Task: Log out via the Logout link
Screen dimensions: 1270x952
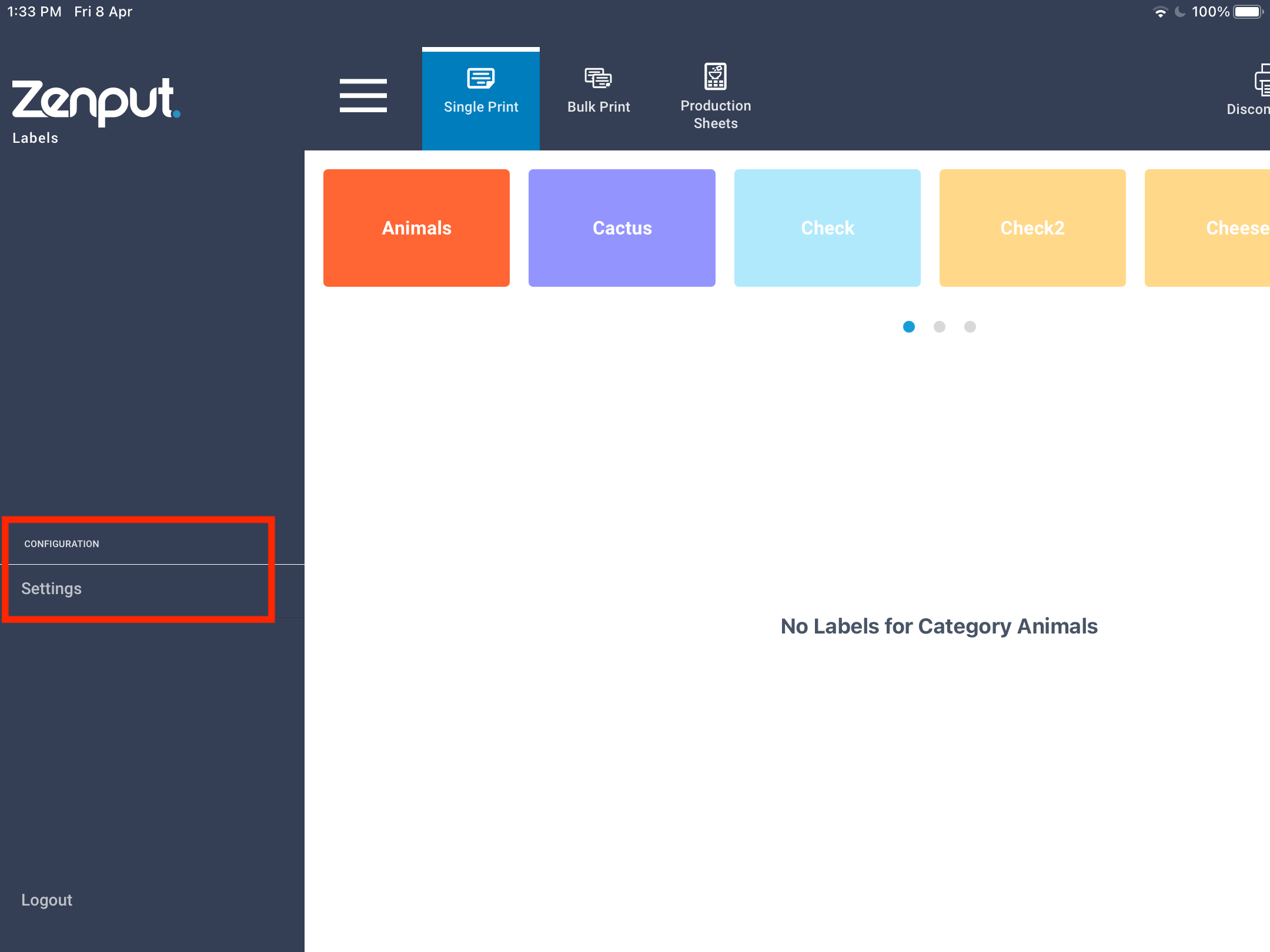Action: pyautogui.click(x=47, y=900)
